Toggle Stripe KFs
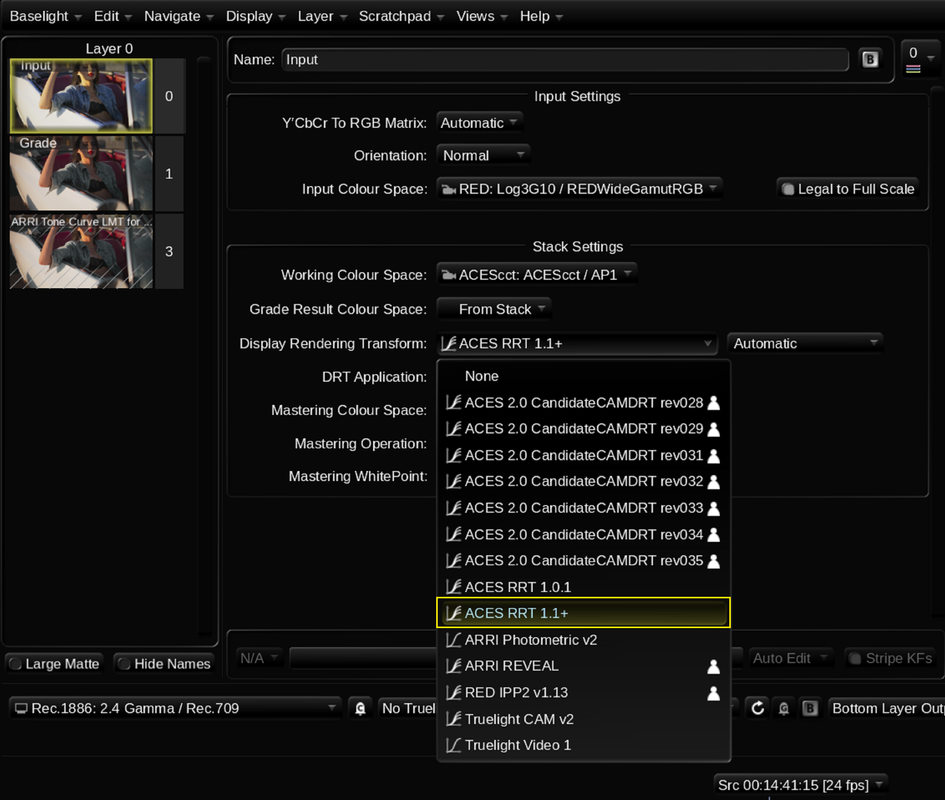 891,658
